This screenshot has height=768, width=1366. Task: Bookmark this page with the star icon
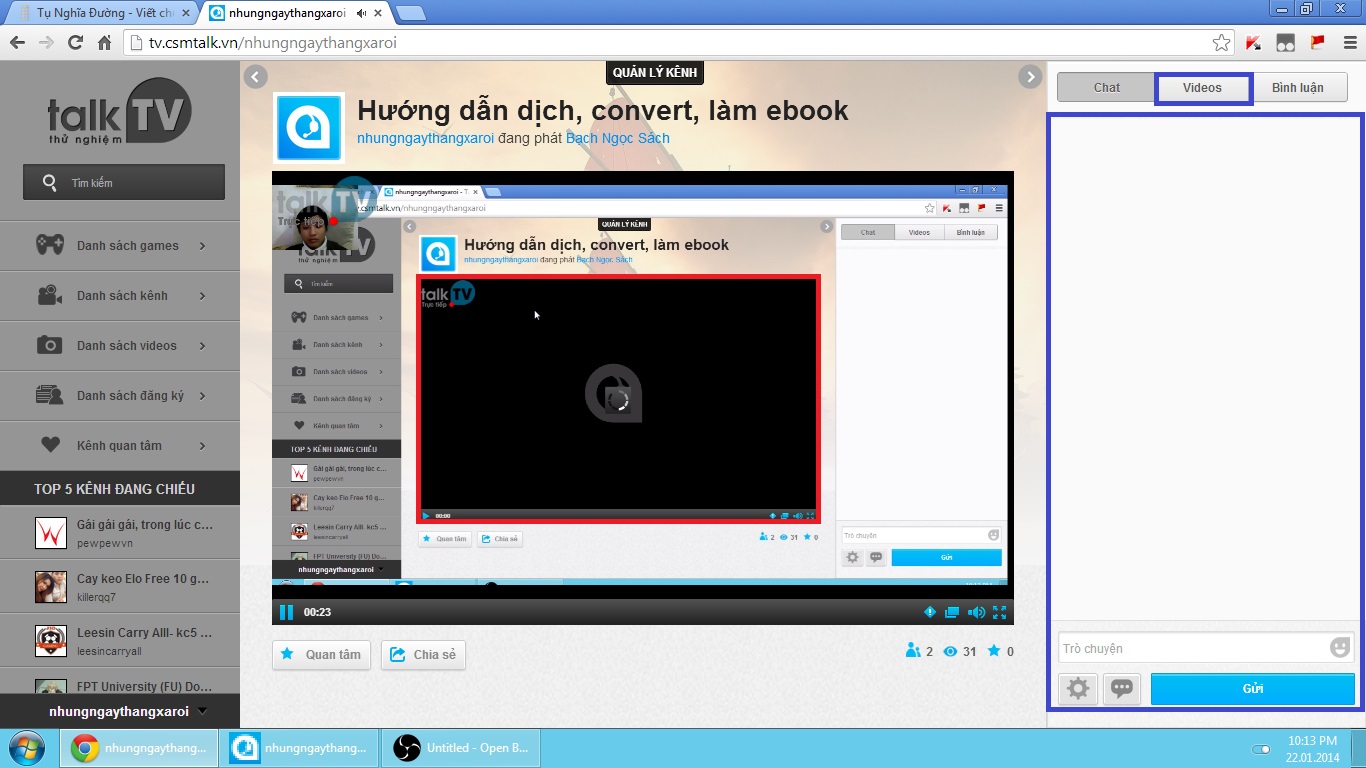pyautogui.click(x=1221, y=43)
